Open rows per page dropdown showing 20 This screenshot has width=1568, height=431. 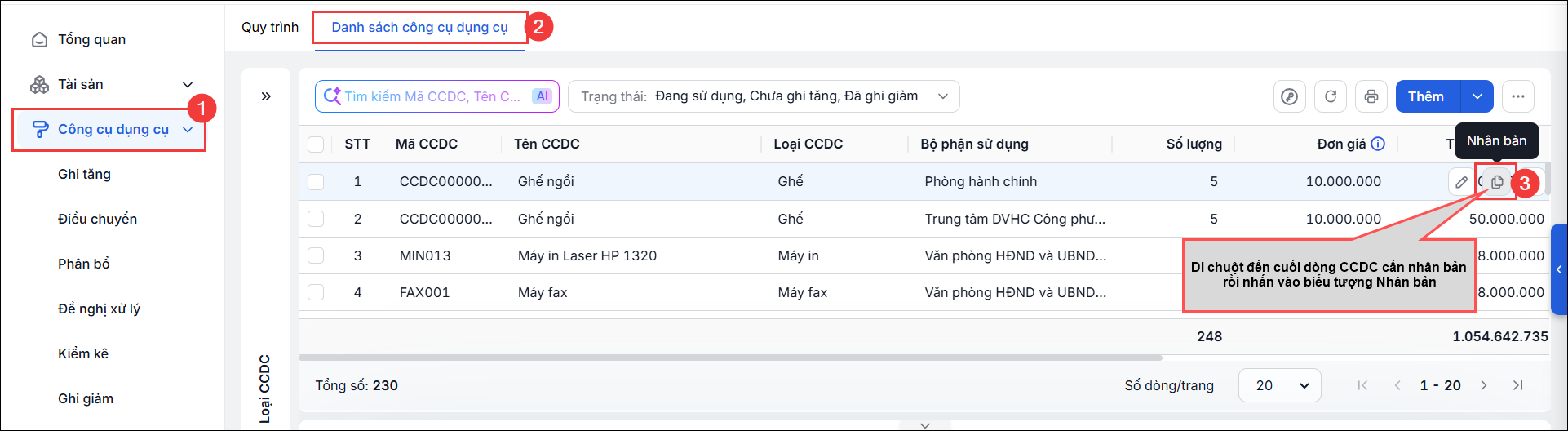click(1280, 385)
